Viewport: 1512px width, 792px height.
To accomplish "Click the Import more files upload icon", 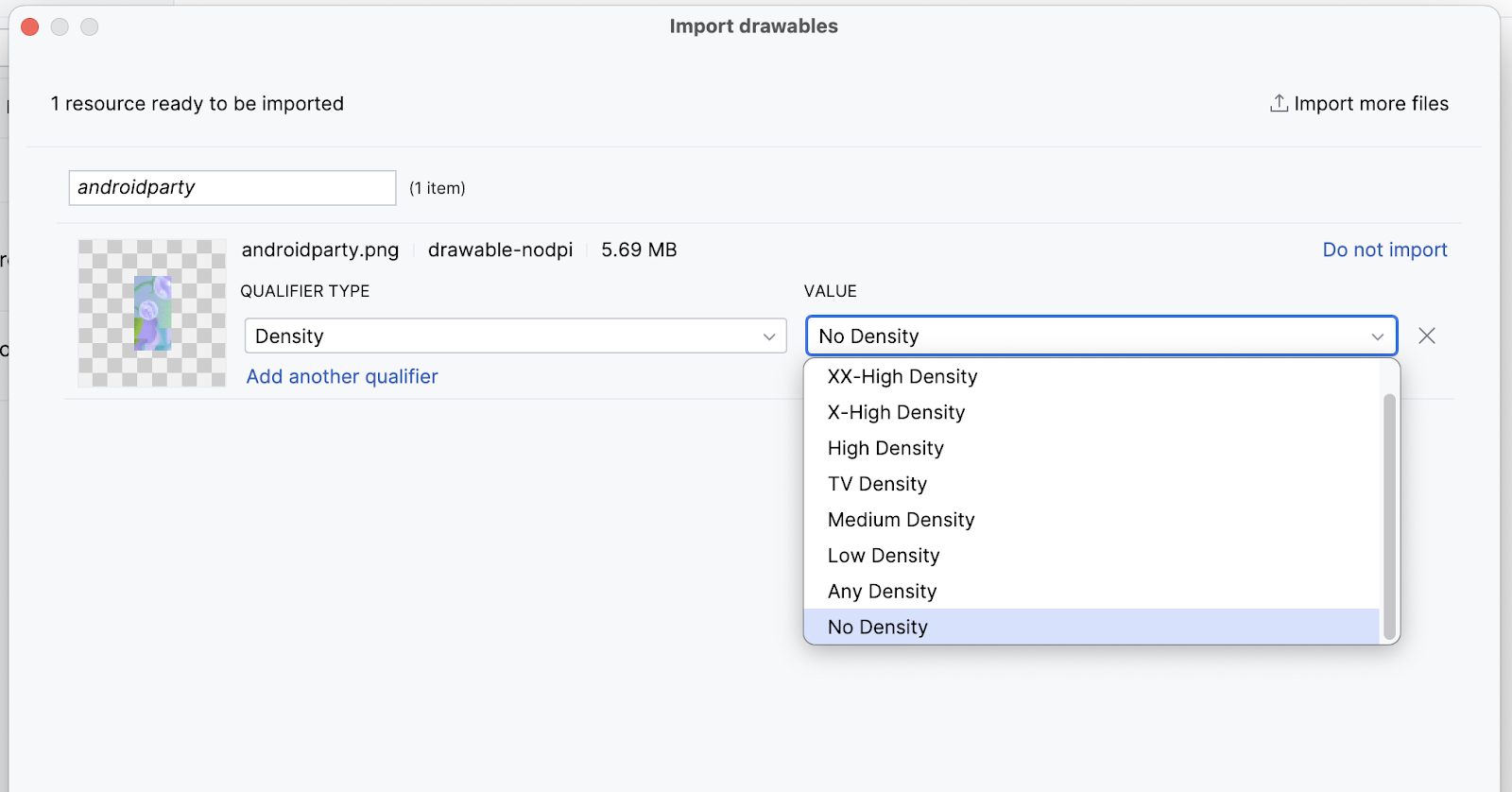I will pos(1279,103).
